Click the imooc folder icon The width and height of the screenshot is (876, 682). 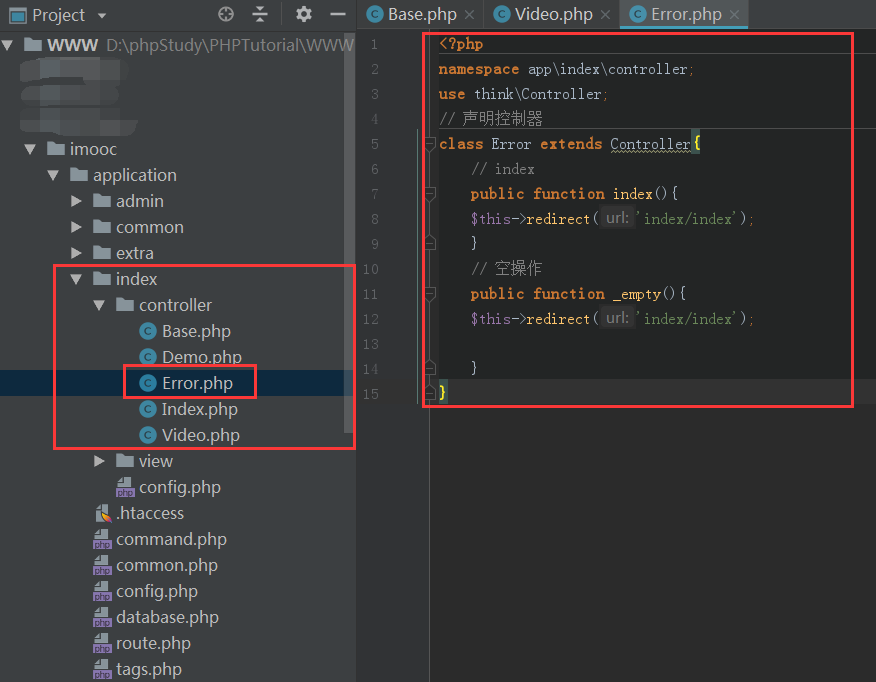point(56,148)
